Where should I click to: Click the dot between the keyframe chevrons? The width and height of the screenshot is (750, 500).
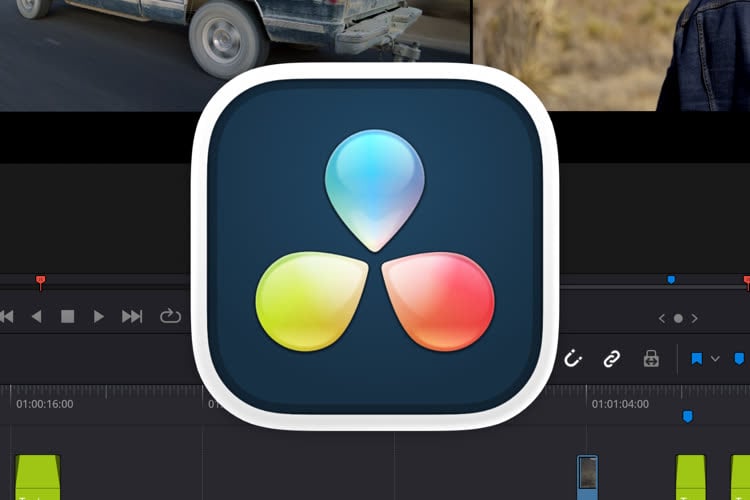click(678, 318)
